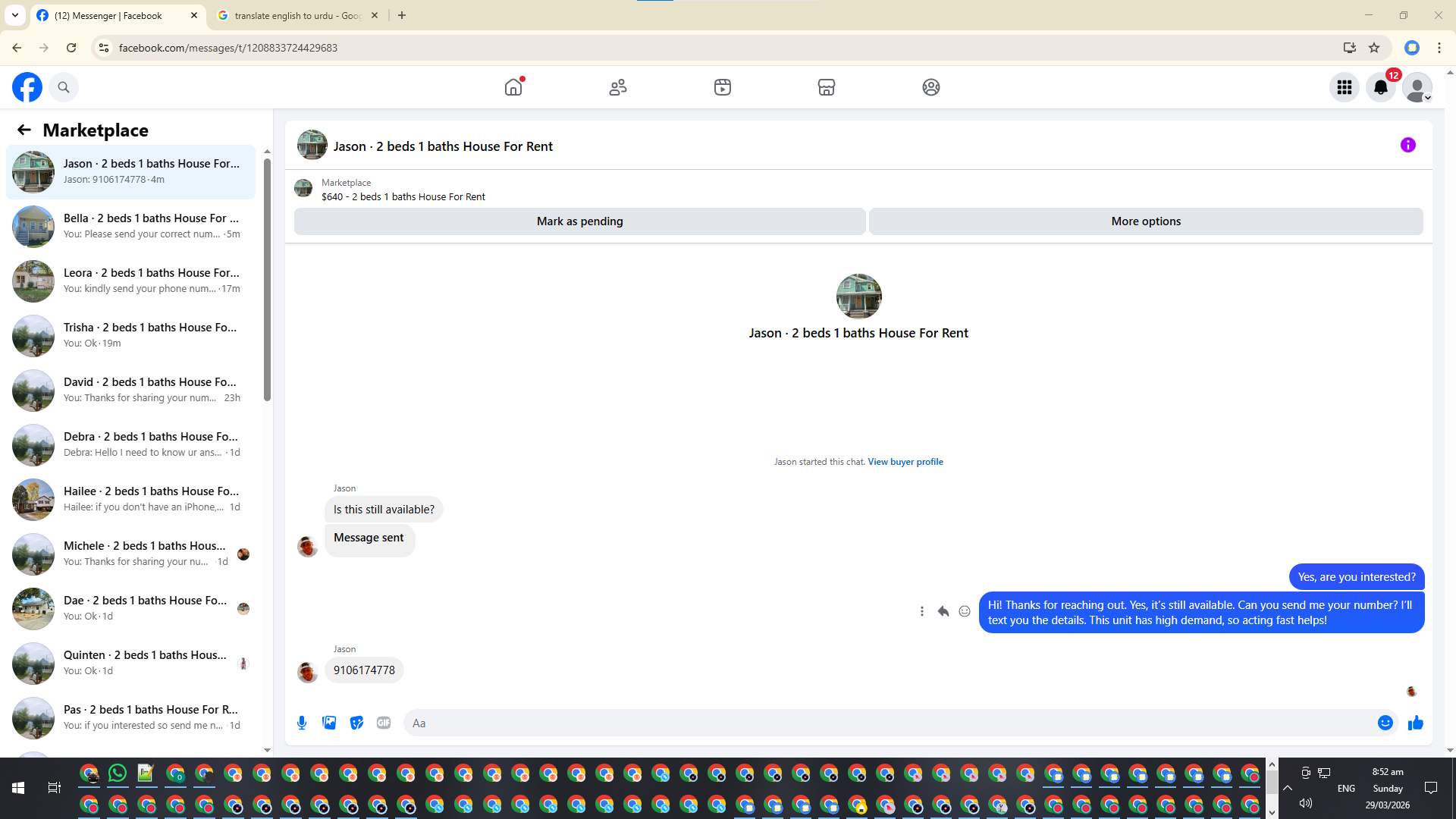Open Dae's conversation in the chat list
This screenshot has height=819, width=1456.
point(131,608)
